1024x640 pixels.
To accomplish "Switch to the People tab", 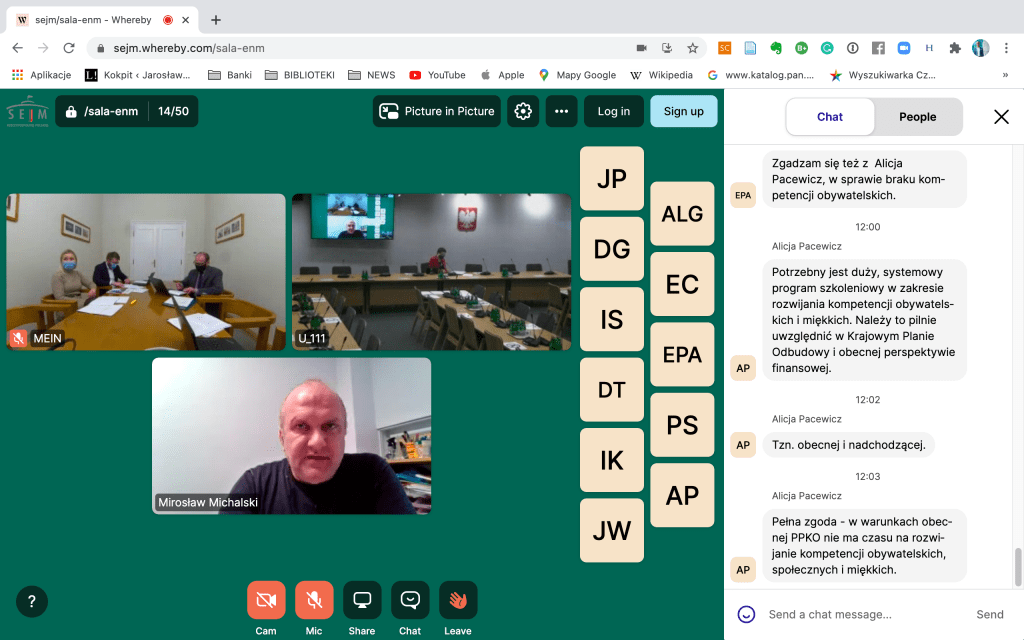I will [917, 117].
